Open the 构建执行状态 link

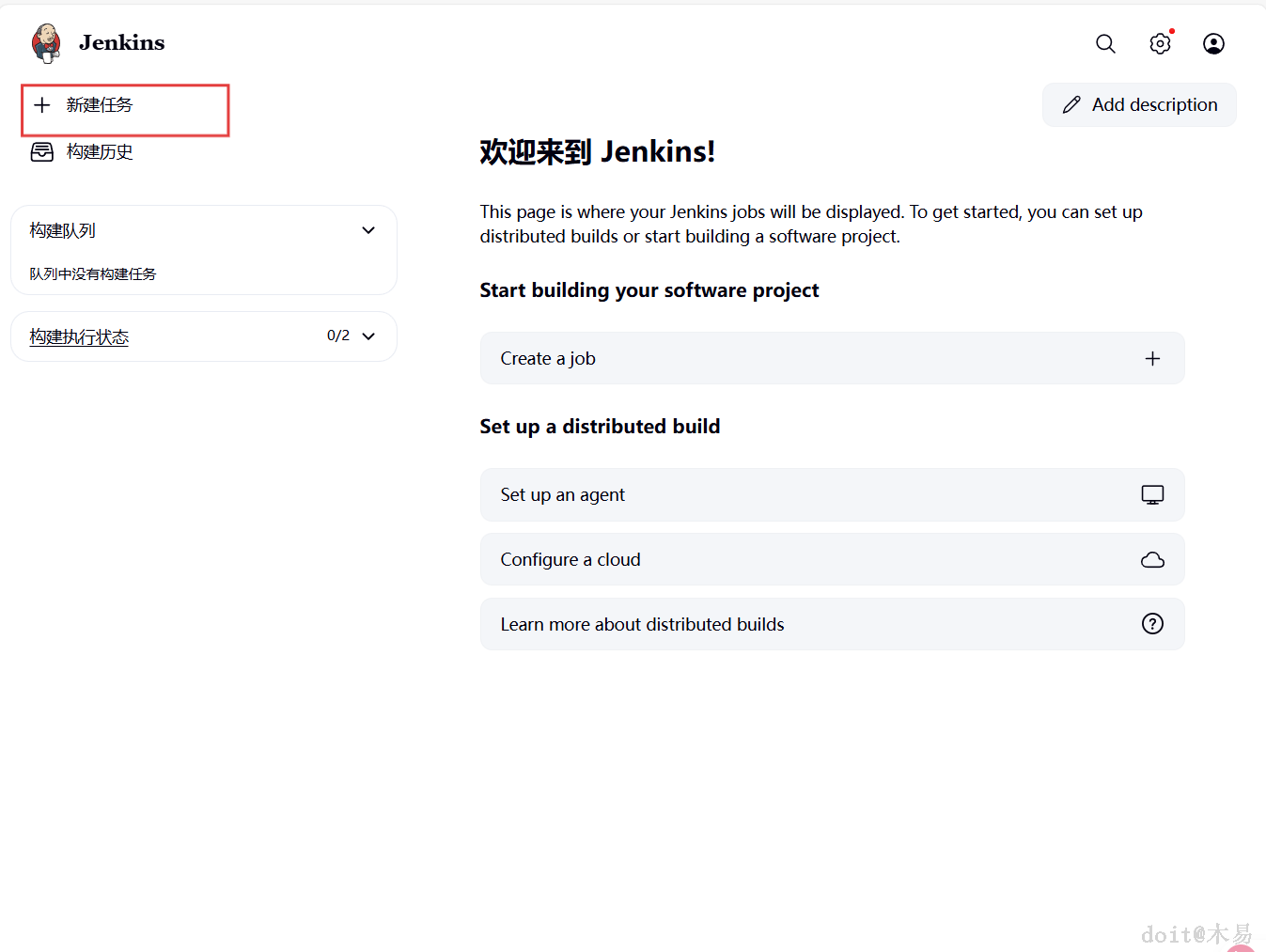pos(79,337)
